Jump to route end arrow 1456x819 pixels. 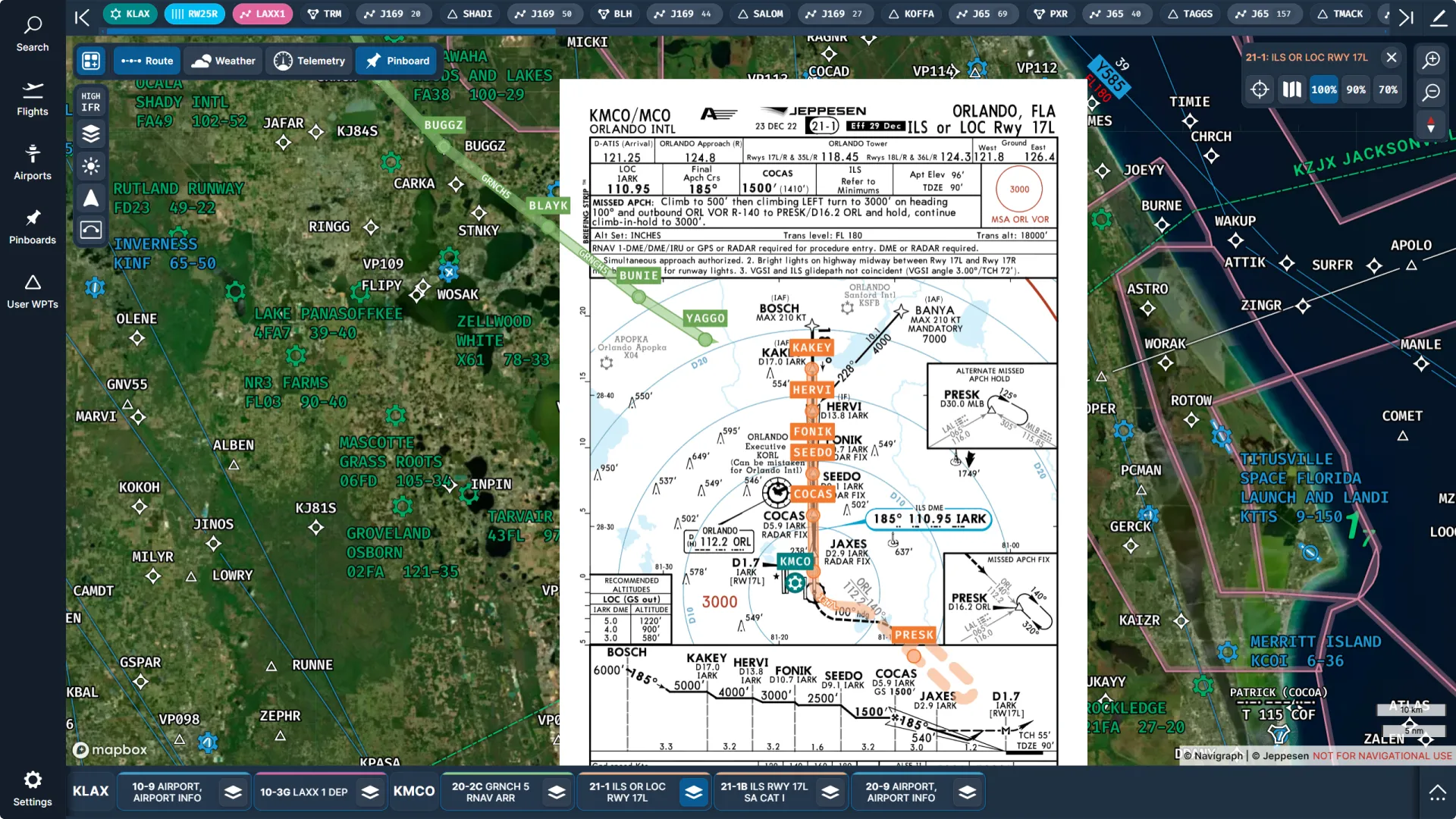(x=1405, y=17)
